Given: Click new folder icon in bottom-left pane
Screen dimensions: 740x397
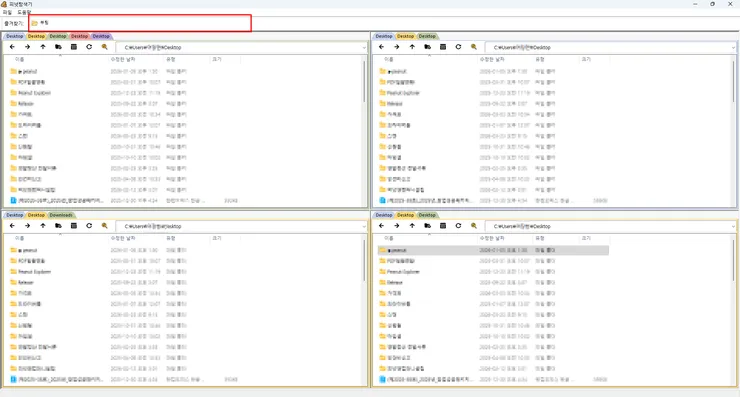Looking at the screenshot, I should (x=58, y=226).
